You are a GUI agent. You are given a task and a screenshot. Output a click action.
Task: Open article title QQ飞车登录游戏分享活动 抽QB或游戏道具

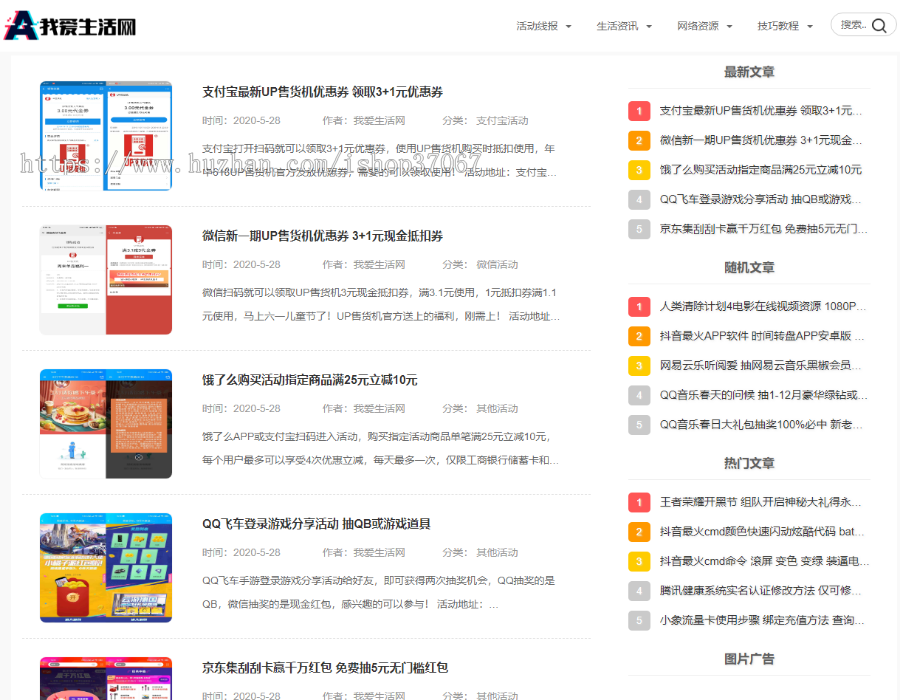click(316, 524)
